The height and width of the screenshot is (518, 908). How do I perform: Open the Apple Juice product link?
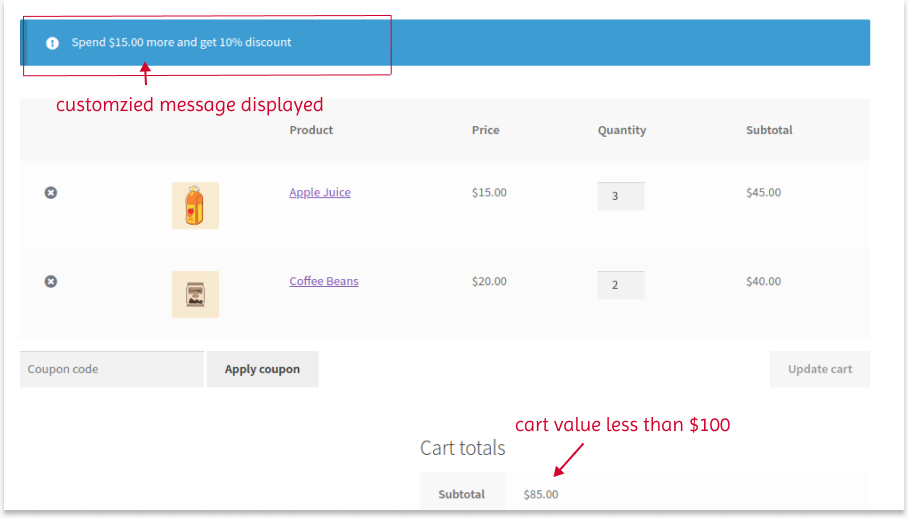tap(320, 192)
